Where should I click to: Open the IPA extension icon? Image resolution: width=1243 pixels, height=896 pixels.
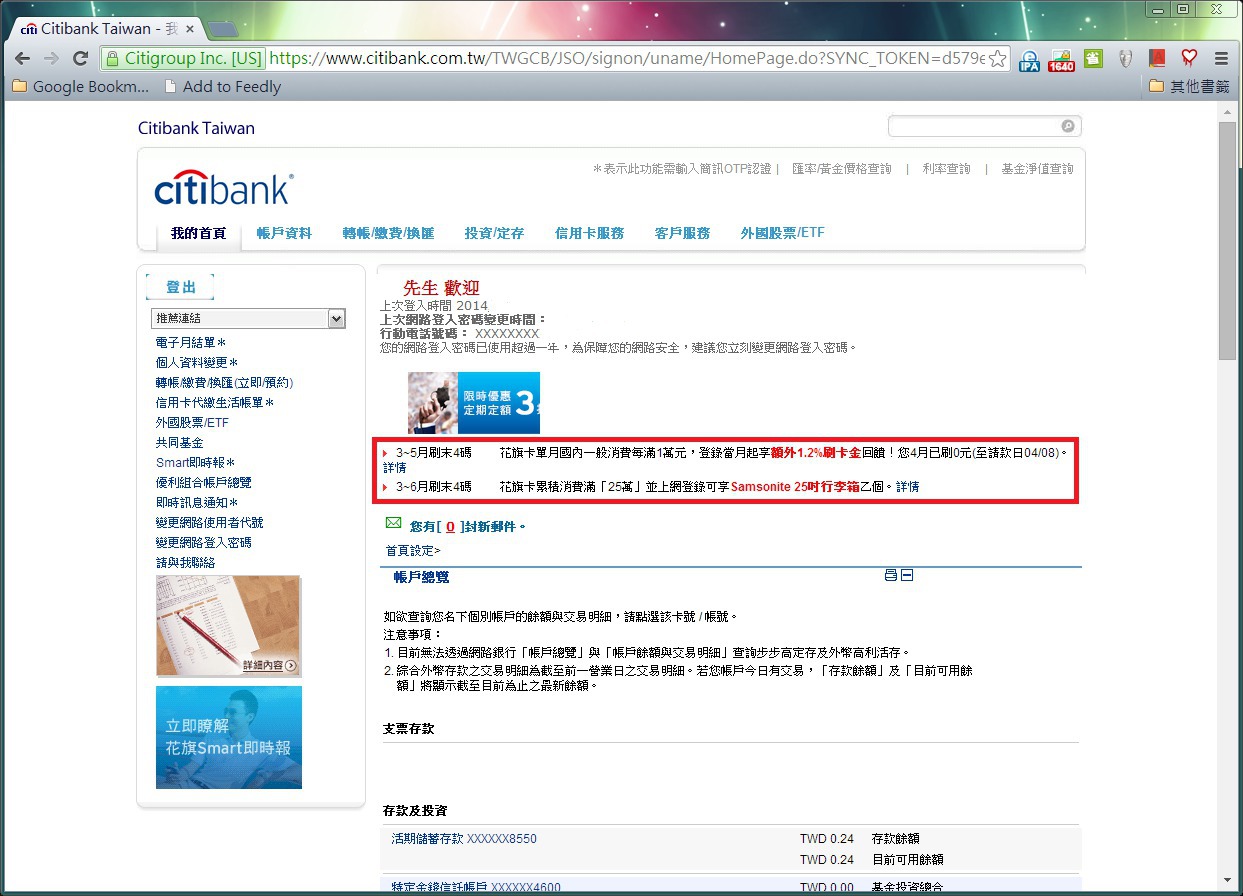click(1029, 60)
